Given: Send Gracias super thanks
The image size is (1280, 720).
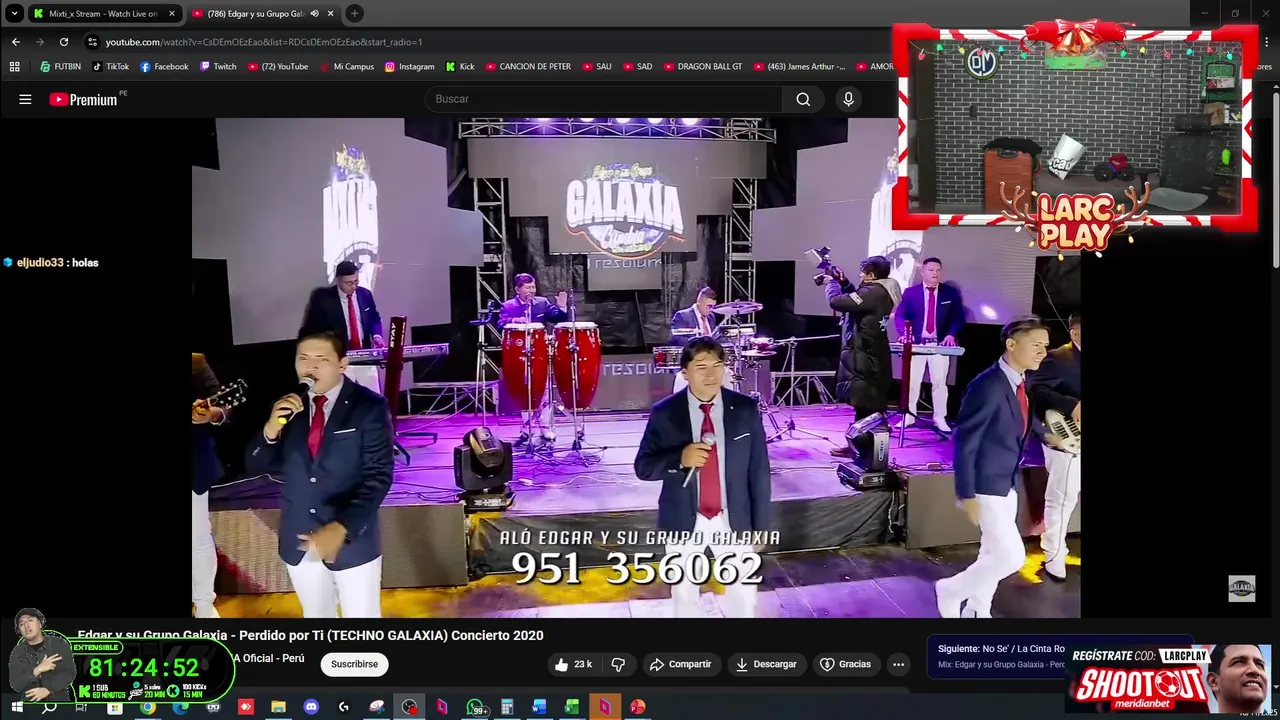Looking at the screenshot, I should 845,664.
